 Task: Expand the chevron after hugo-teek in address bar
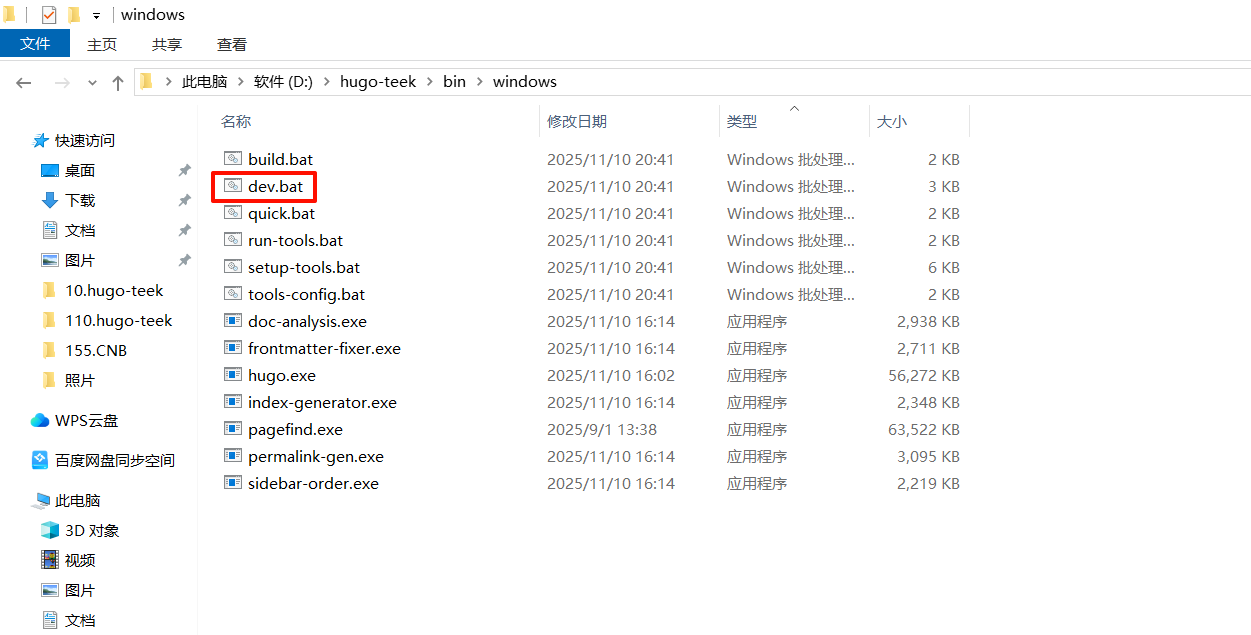429,82
